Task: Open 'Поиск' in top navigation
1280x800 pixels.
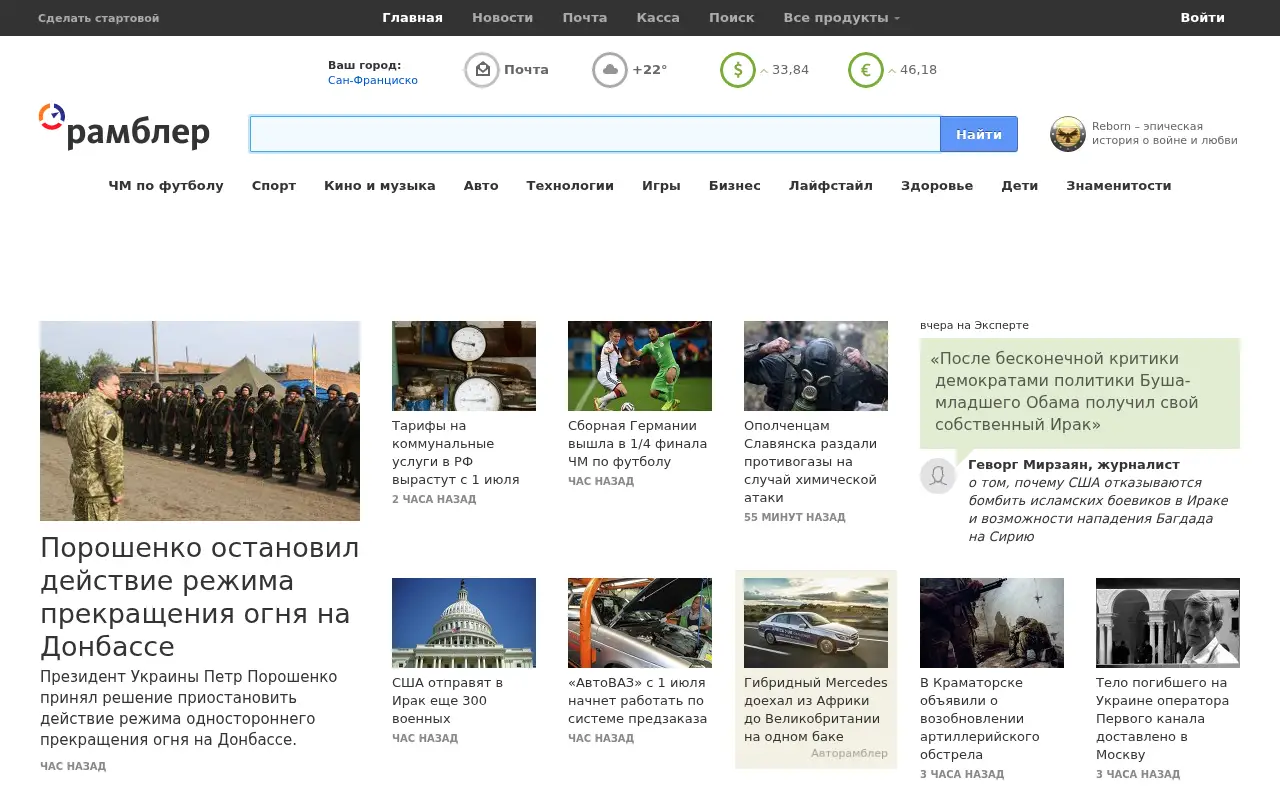Action: coord(732,18)
